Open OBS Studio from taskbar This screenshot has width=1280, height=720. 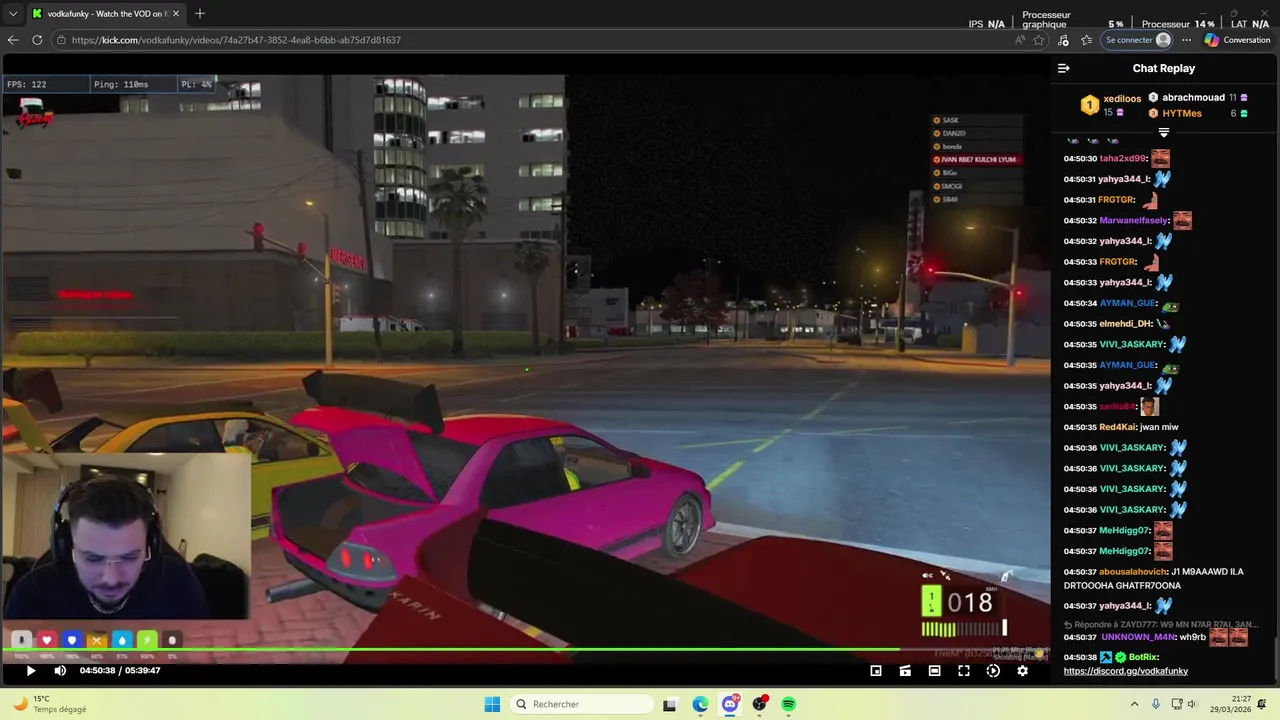760,704
